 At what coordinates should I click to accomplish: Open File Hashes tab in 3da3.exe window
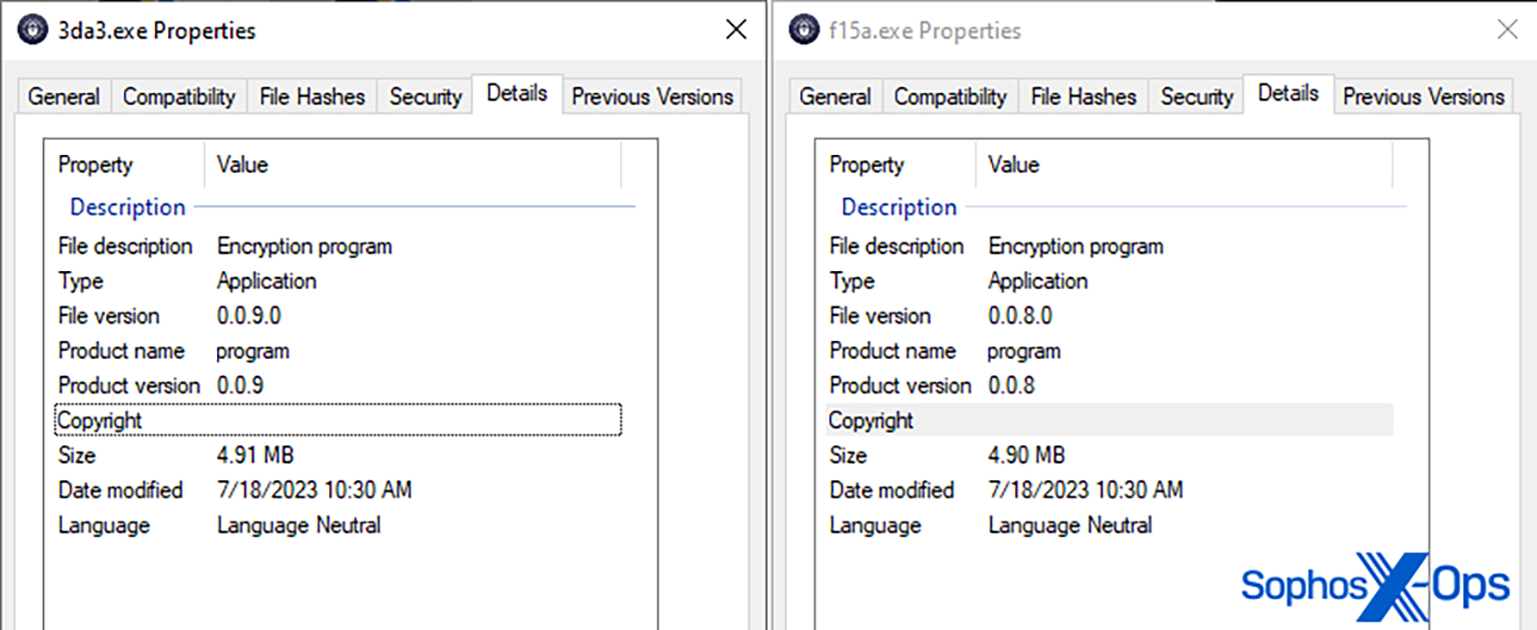(x=312, y=97)
